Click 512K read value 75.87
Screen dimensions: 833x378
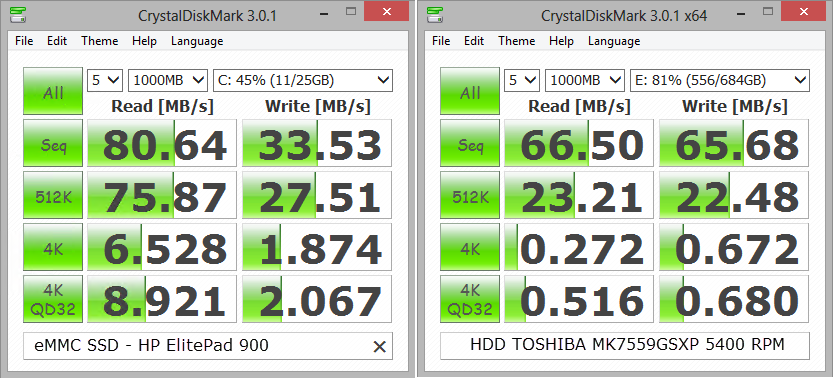tap(162, 195)
